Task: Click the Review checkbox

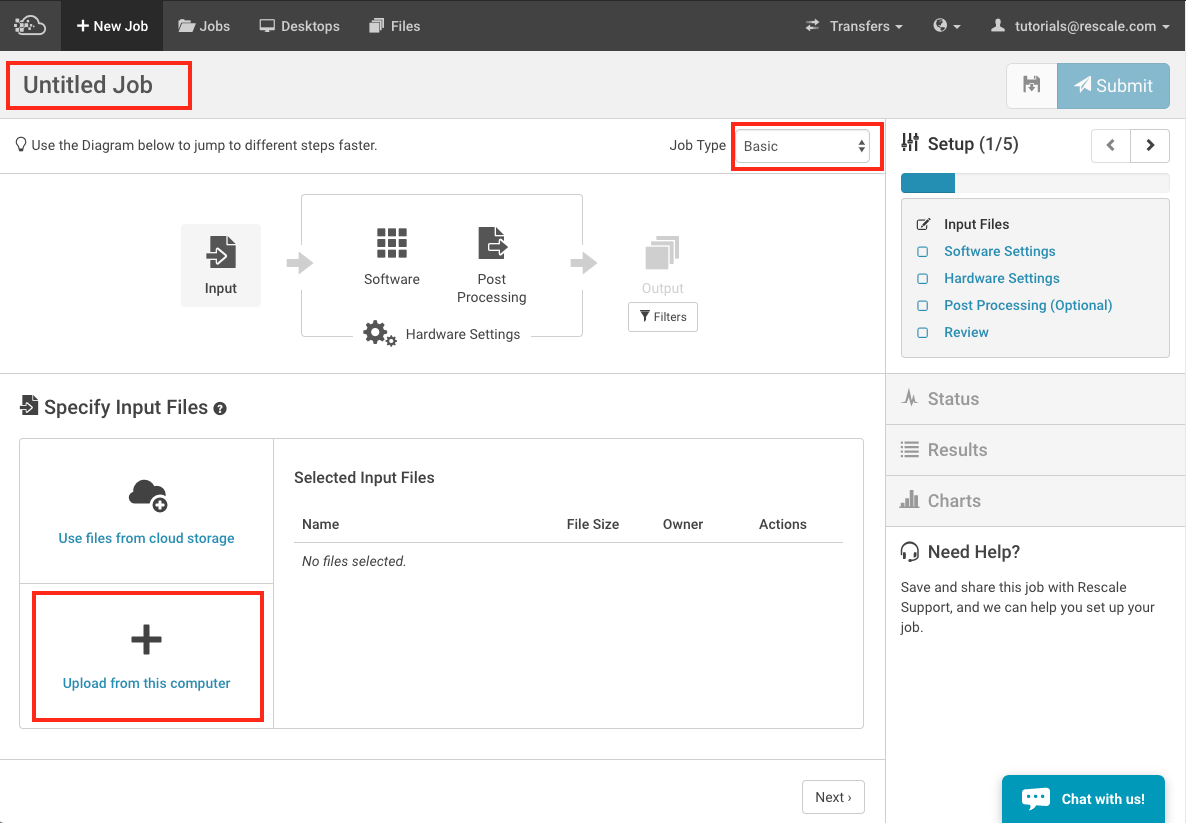Action: coord(922,333)
